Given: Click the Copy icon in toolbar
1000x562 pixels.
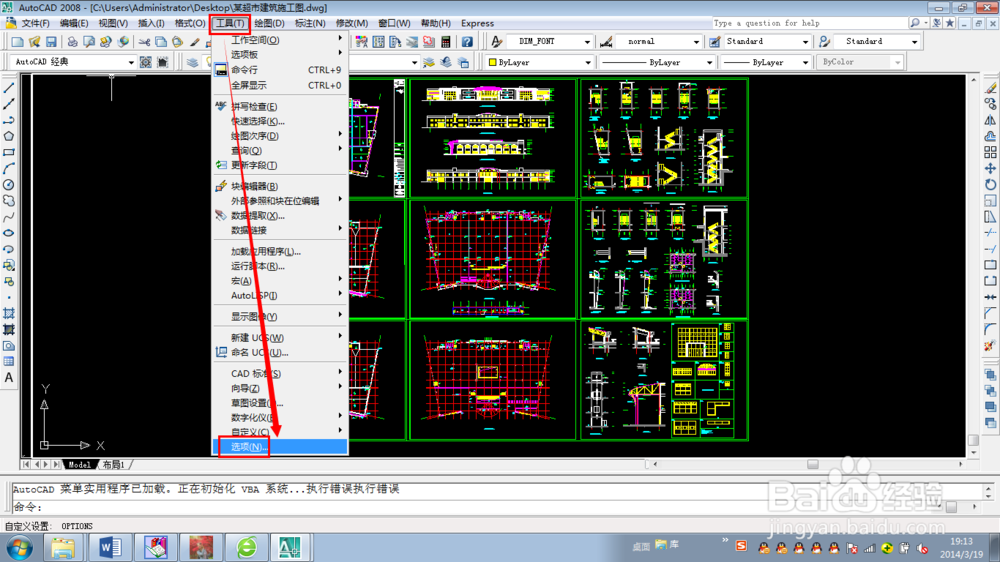Looking at the screenshot, I should point(161,41).
